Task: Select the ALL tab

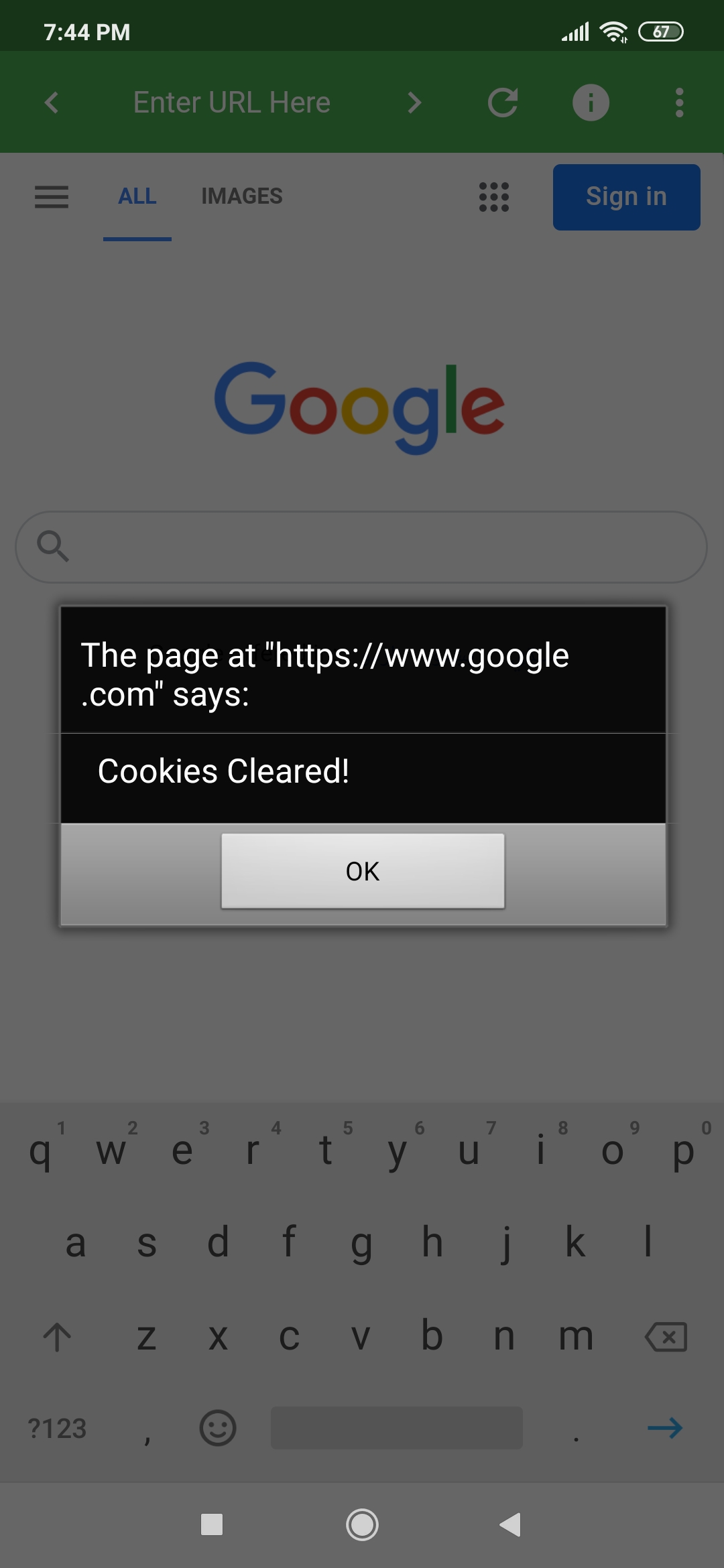Action: [x=137, y=196]
